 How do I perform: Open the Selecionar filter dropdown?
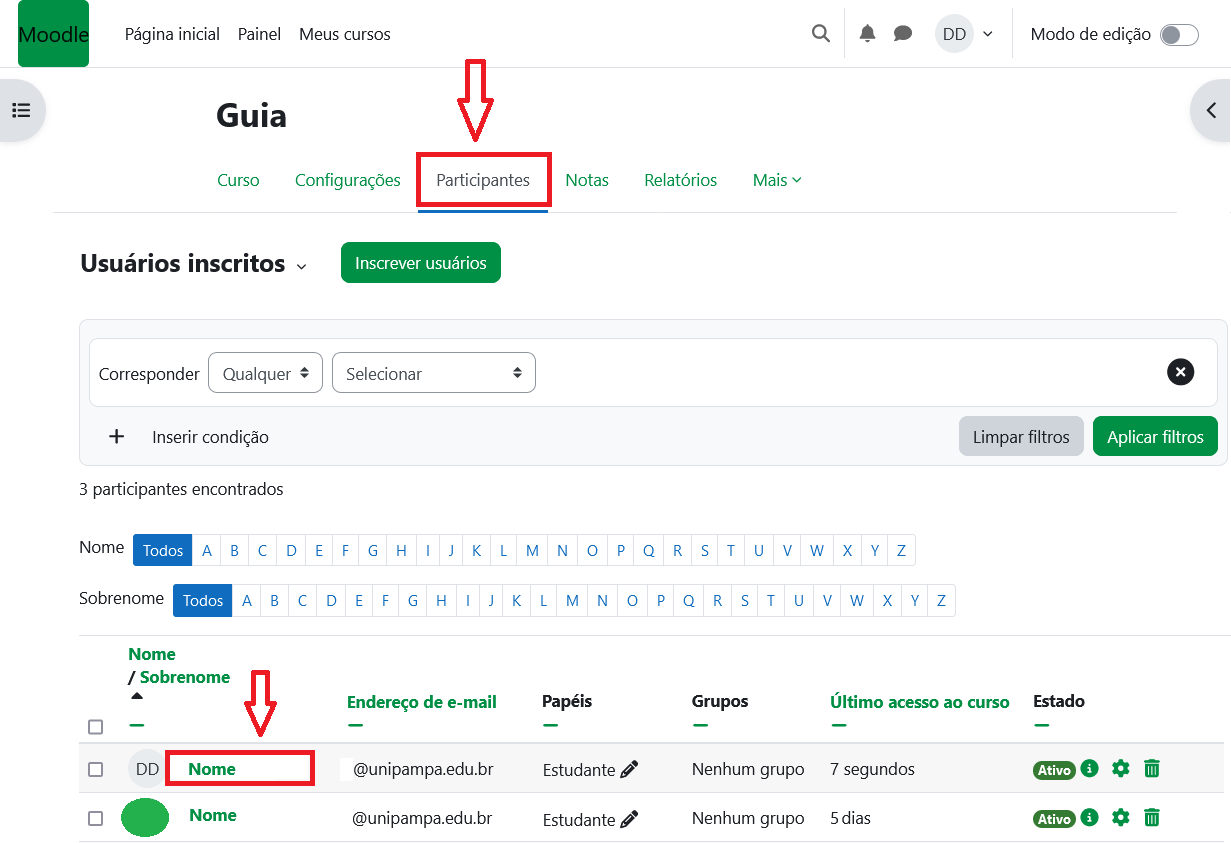pos(433,373)
